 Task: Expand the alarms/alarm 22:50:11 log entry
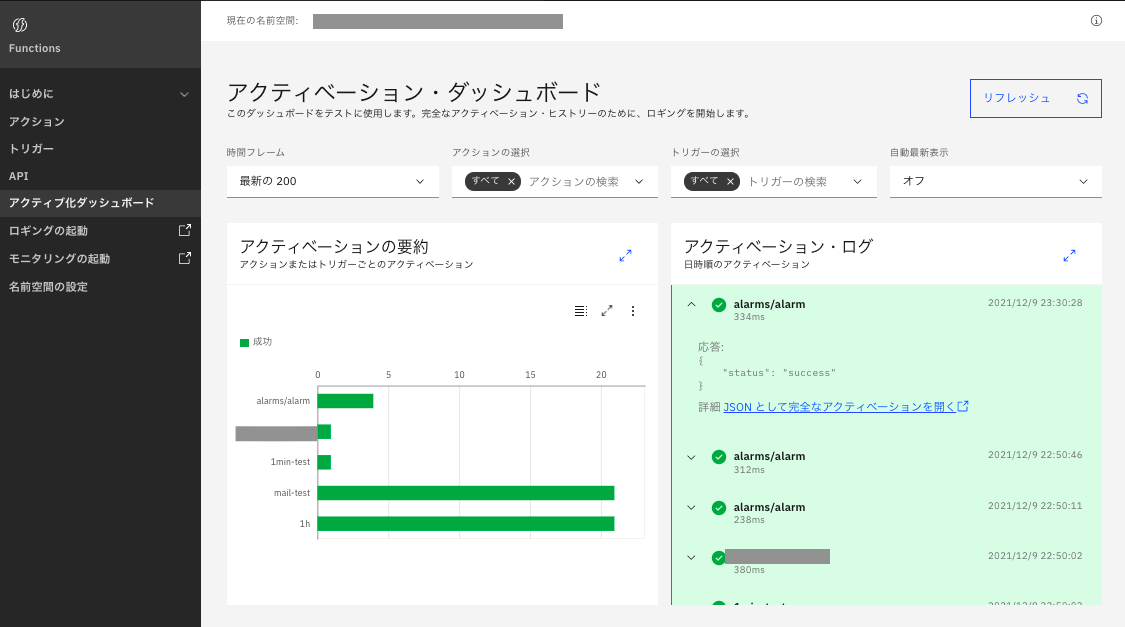click(691, 508)
